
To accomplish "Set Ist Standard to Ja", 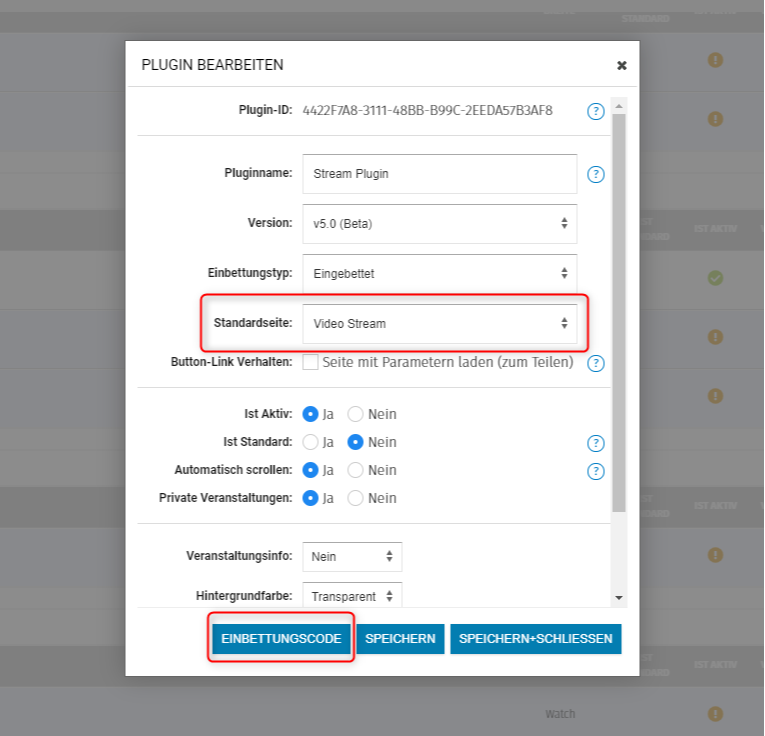I will coord(310,442).
